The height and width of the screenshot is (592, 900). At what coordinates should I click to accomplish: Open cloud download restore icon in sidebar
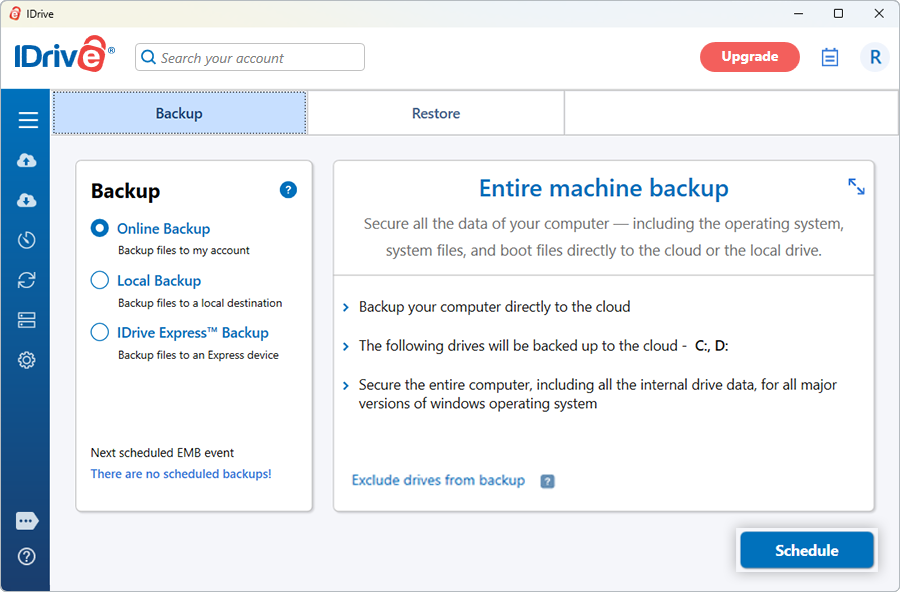26,200
